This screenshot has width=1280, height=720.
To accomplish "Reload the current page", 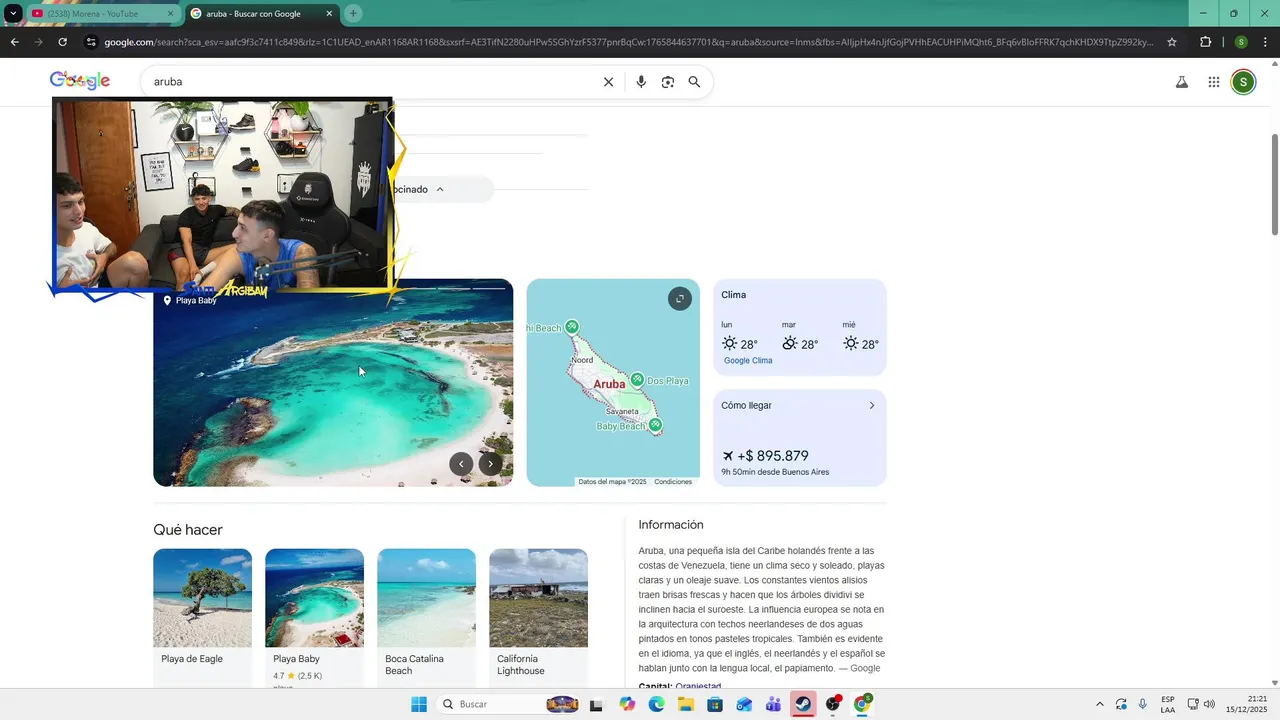I will 62,42.
